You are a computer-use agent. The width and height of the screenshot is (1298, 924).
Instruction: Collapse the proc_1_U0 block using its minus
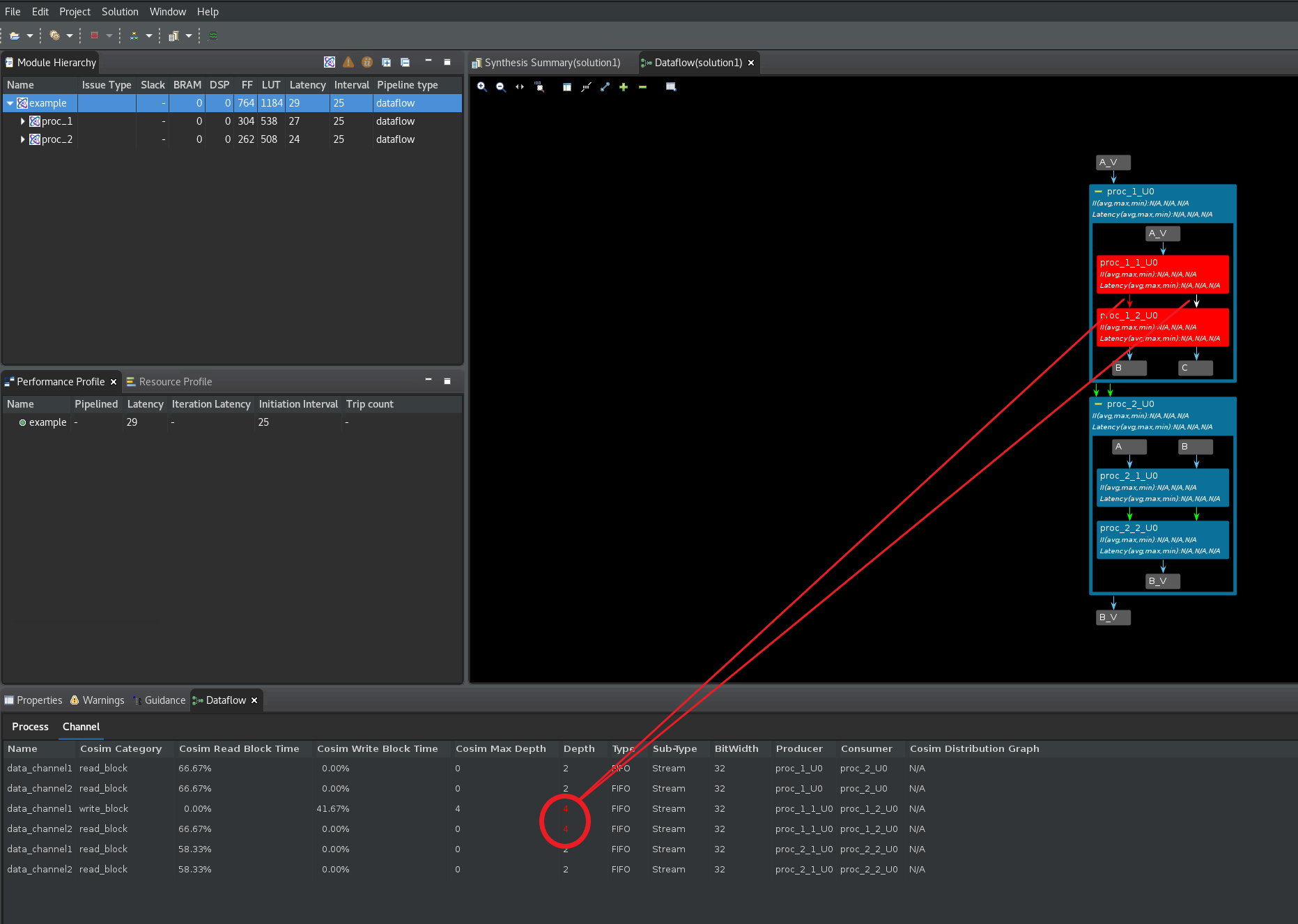[x=1098, y=192]
